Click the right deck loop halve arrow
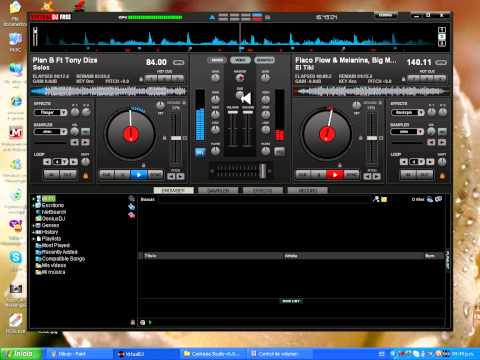This screenshot has width=480, height=360. (x=404, y=162)
